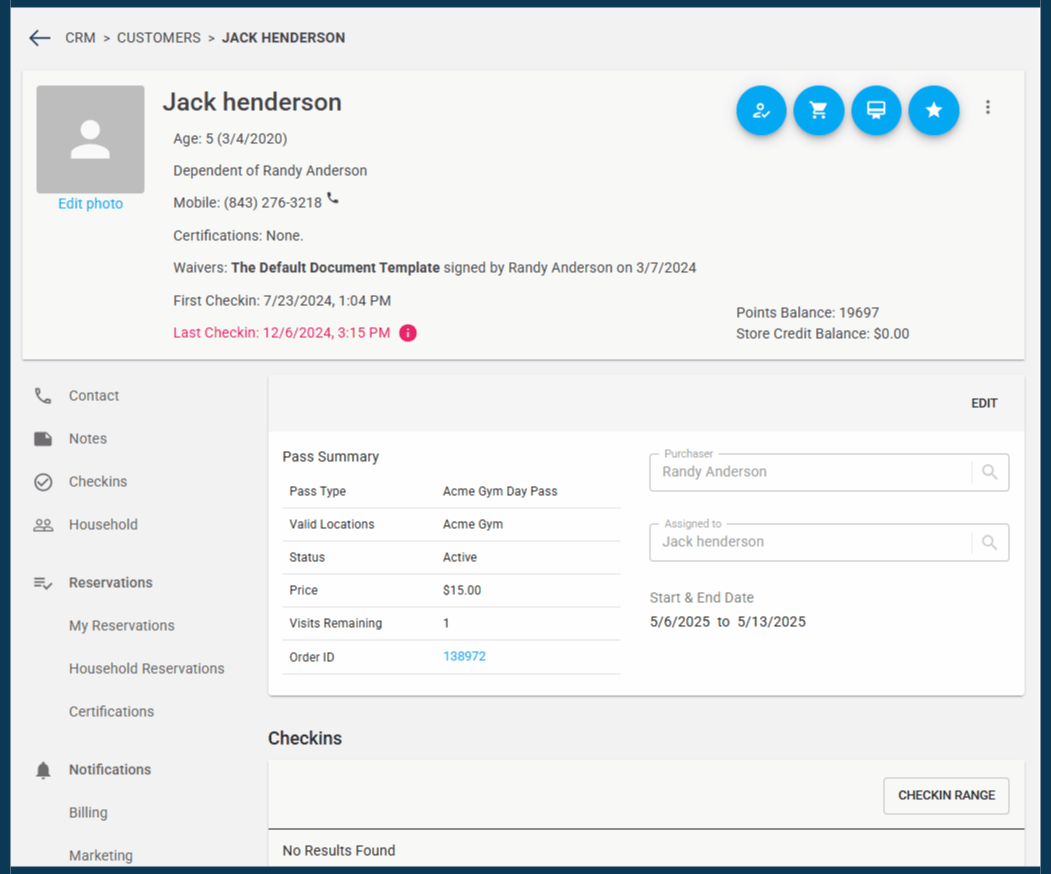Viewport: 1051px width, 874px height.
Task: Click the blue star button
Action: tap(934, 110)
